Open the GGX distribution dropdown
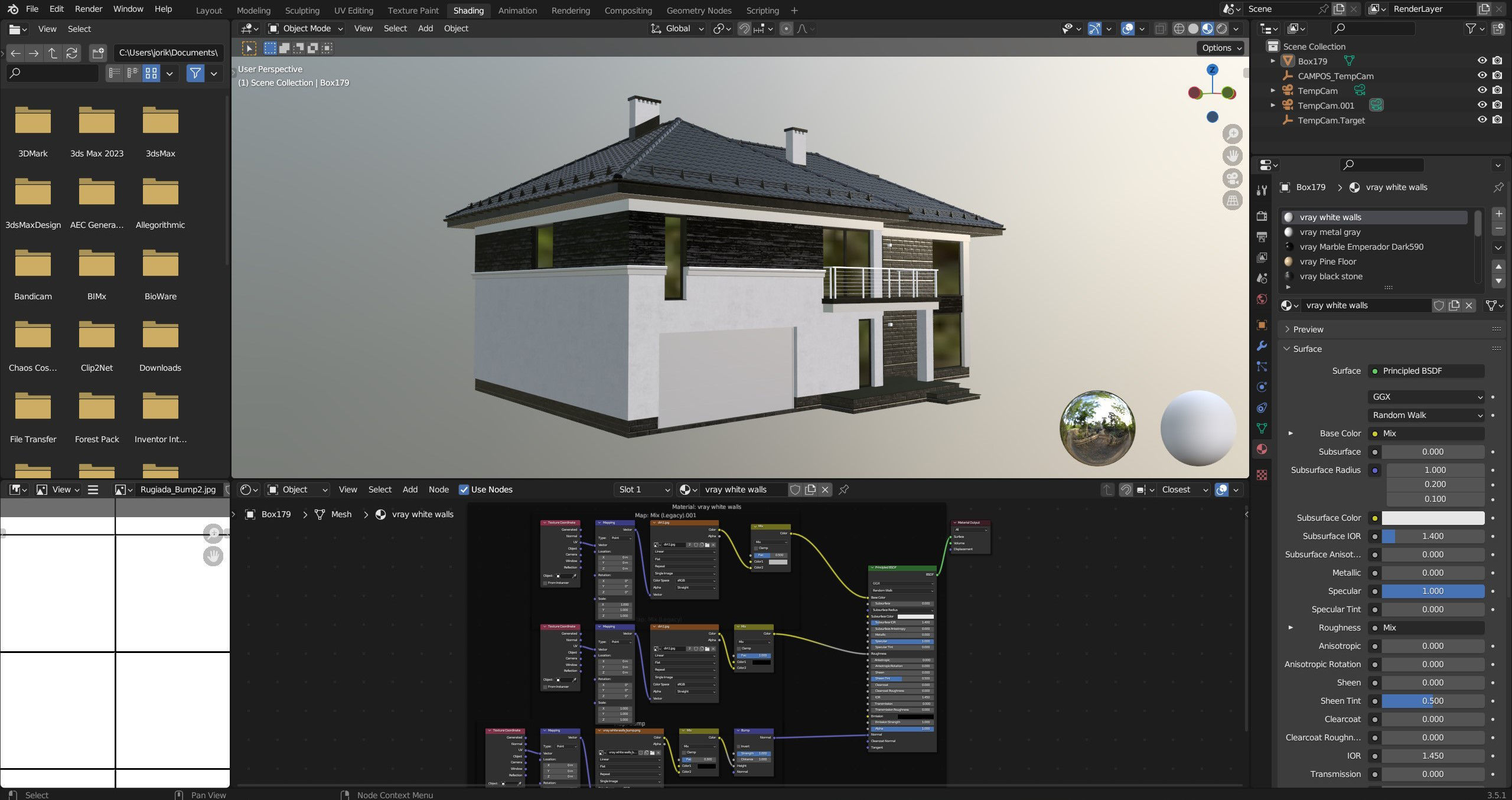 coord(1426,397)
